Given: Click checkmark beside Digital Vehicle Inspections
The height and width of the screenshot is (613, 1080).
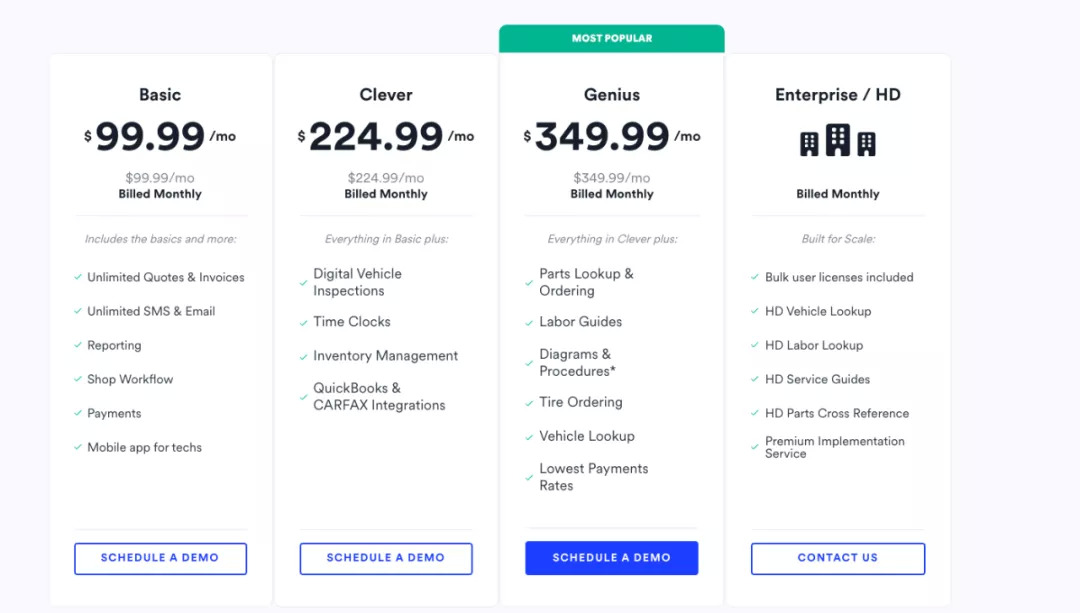Looking at the screenshot, I should (x=304, y=283).
